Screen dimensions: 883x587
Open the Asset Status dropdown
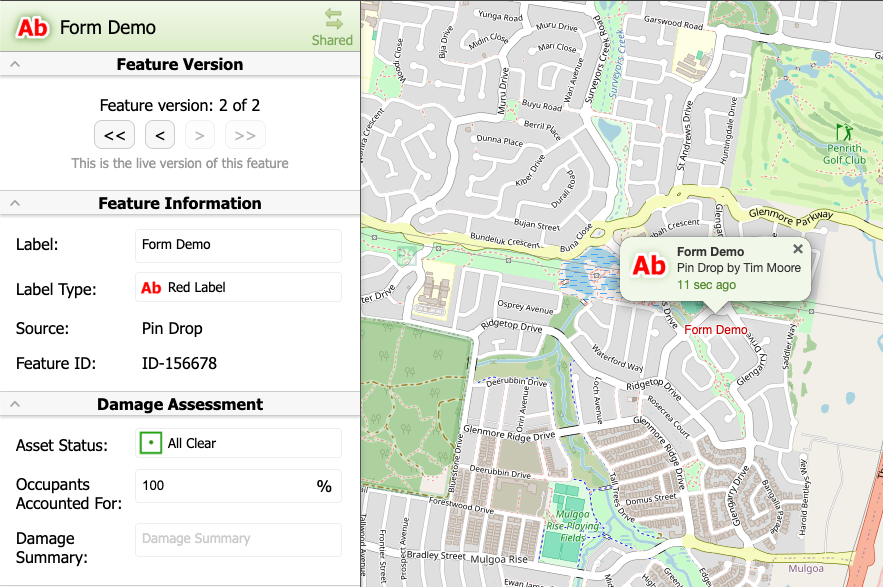tap(238, 443)
